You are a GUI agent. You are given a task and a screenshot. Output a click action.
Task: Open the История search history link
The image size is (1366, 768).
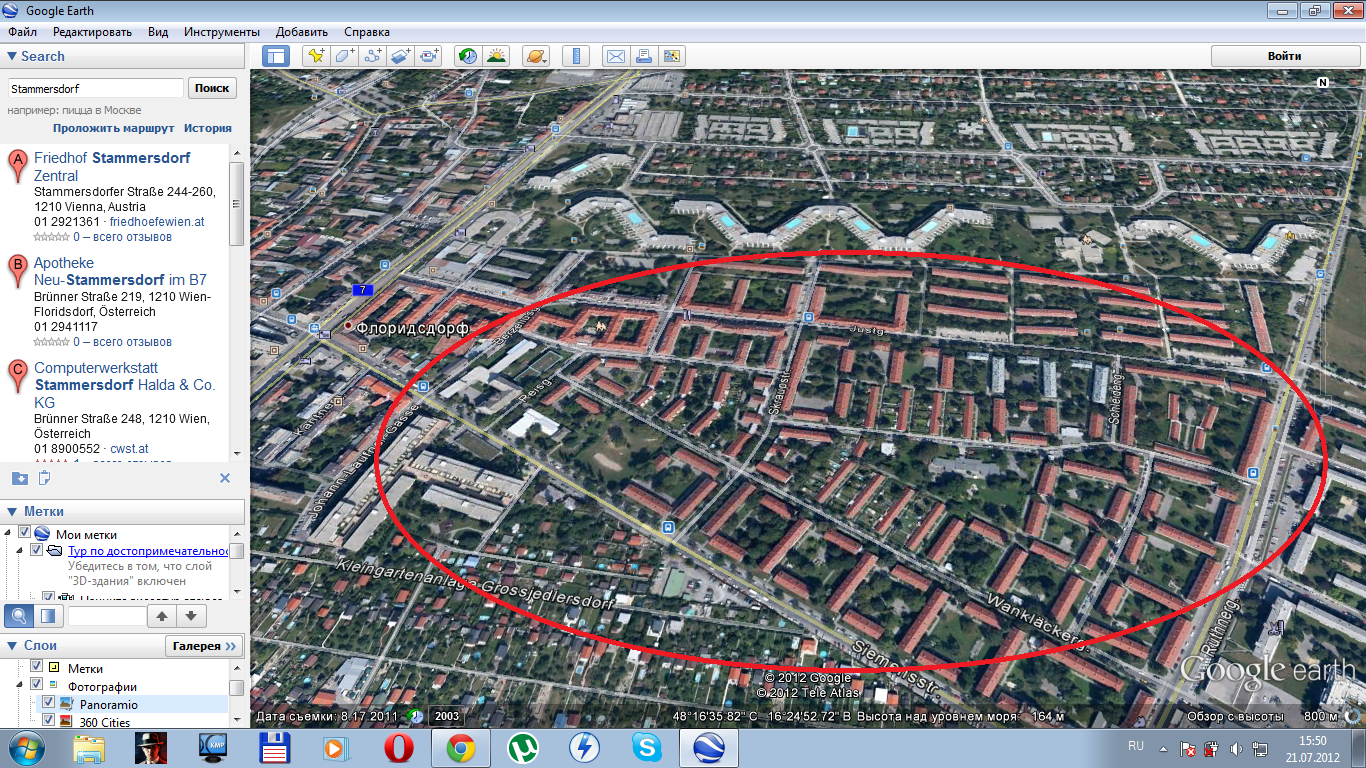207,128
